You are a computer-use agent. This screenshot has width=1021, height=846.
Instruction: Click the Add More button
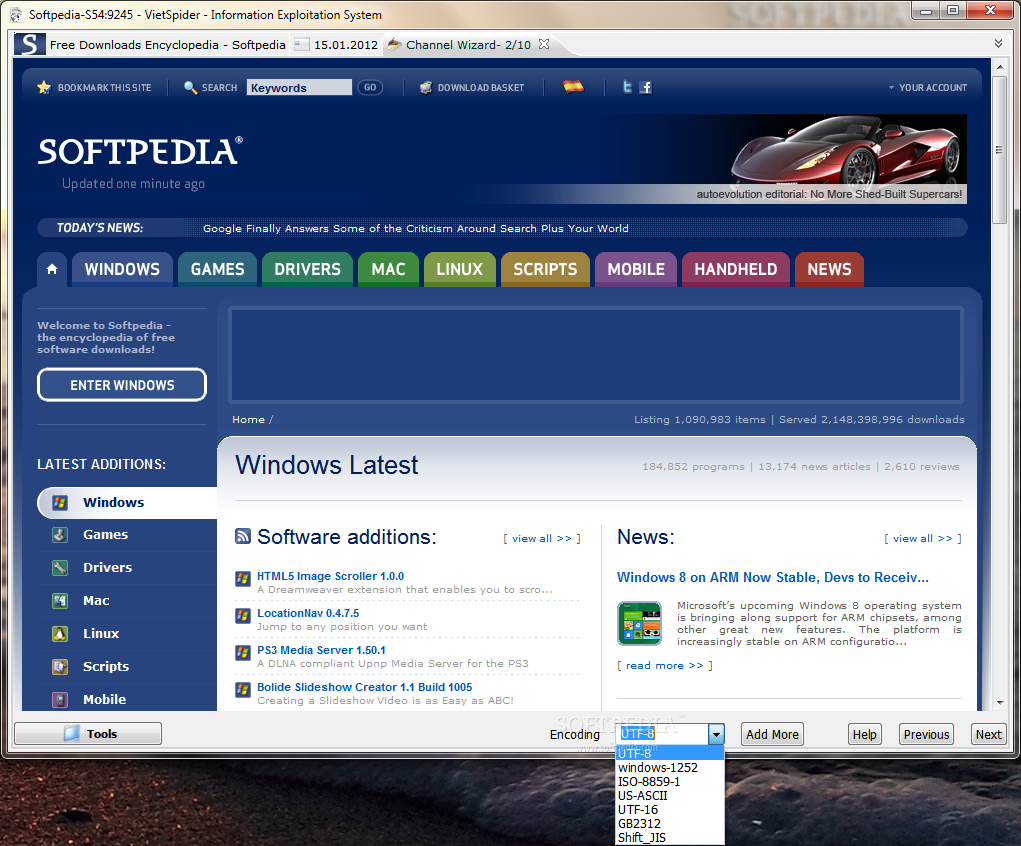pos(772,734)
